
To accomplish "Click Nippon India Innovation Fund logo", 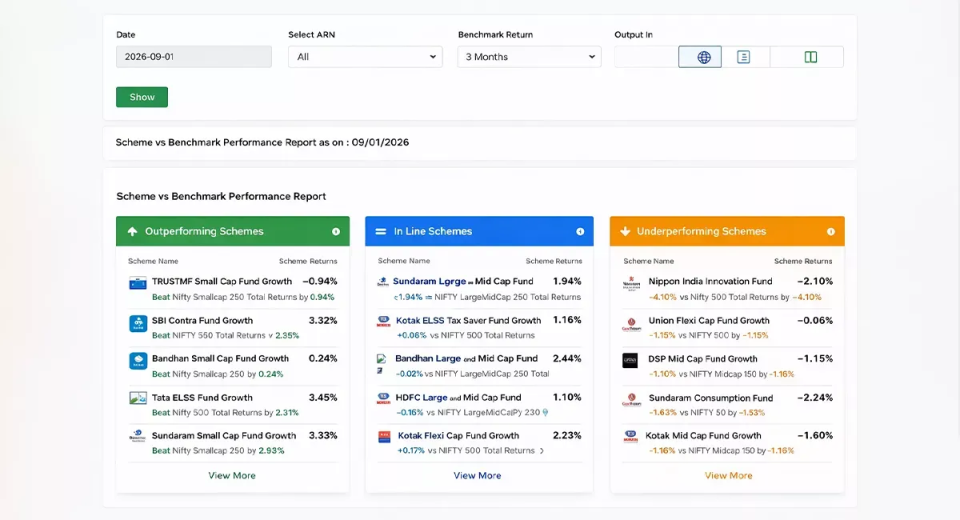I will 631,284.
